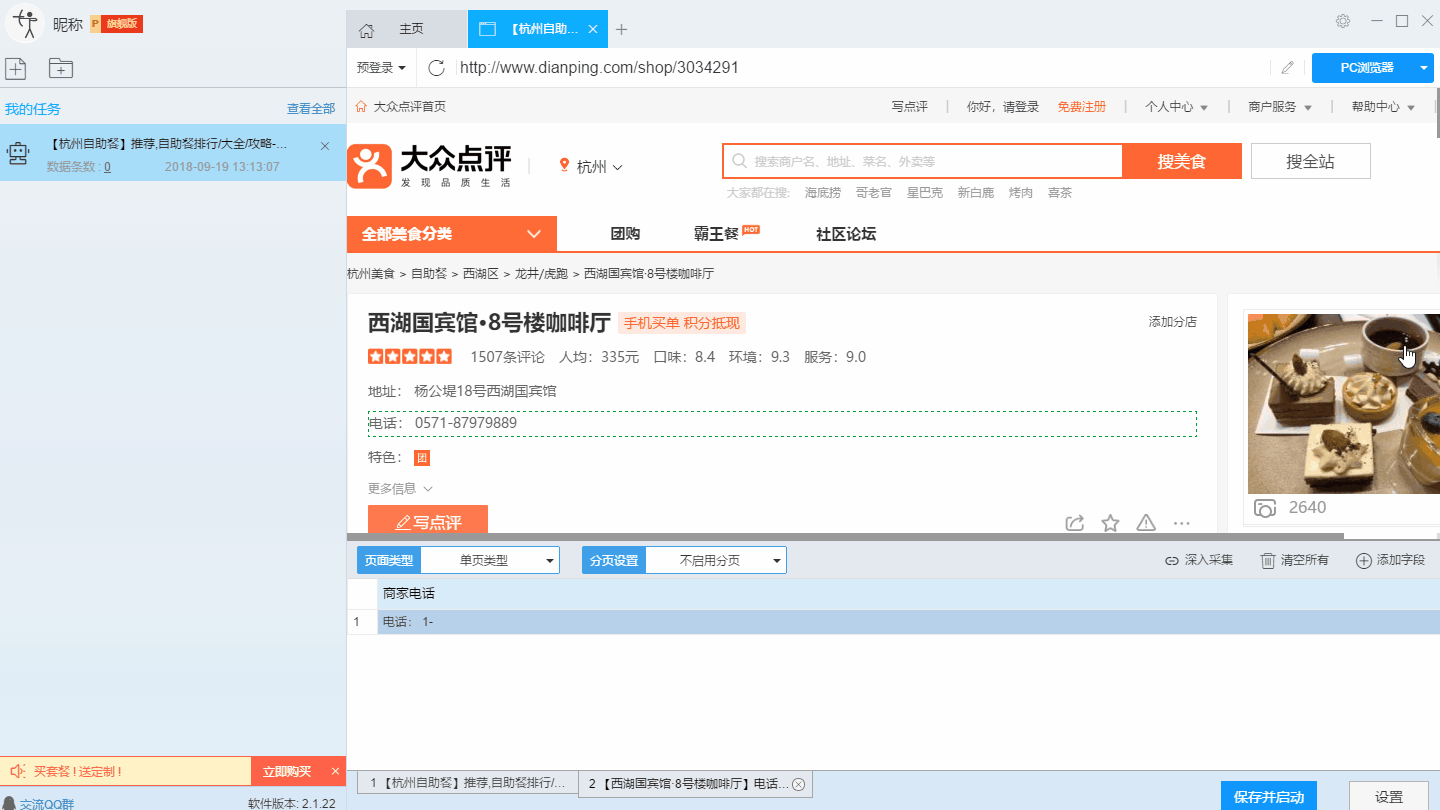Click the 星巴克 hot search link
Viewport: 1440px width, 810px height.
pos(925,193)
